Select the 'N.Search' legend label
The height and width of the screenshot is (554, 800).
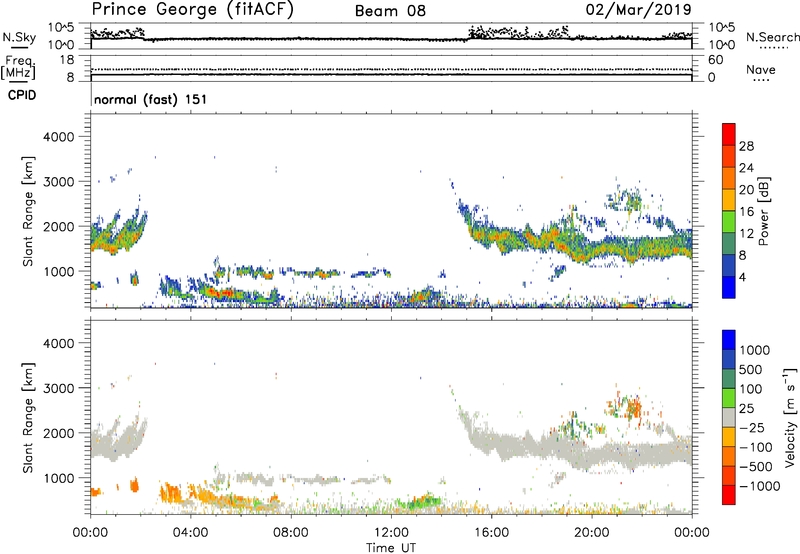[772, 37]
